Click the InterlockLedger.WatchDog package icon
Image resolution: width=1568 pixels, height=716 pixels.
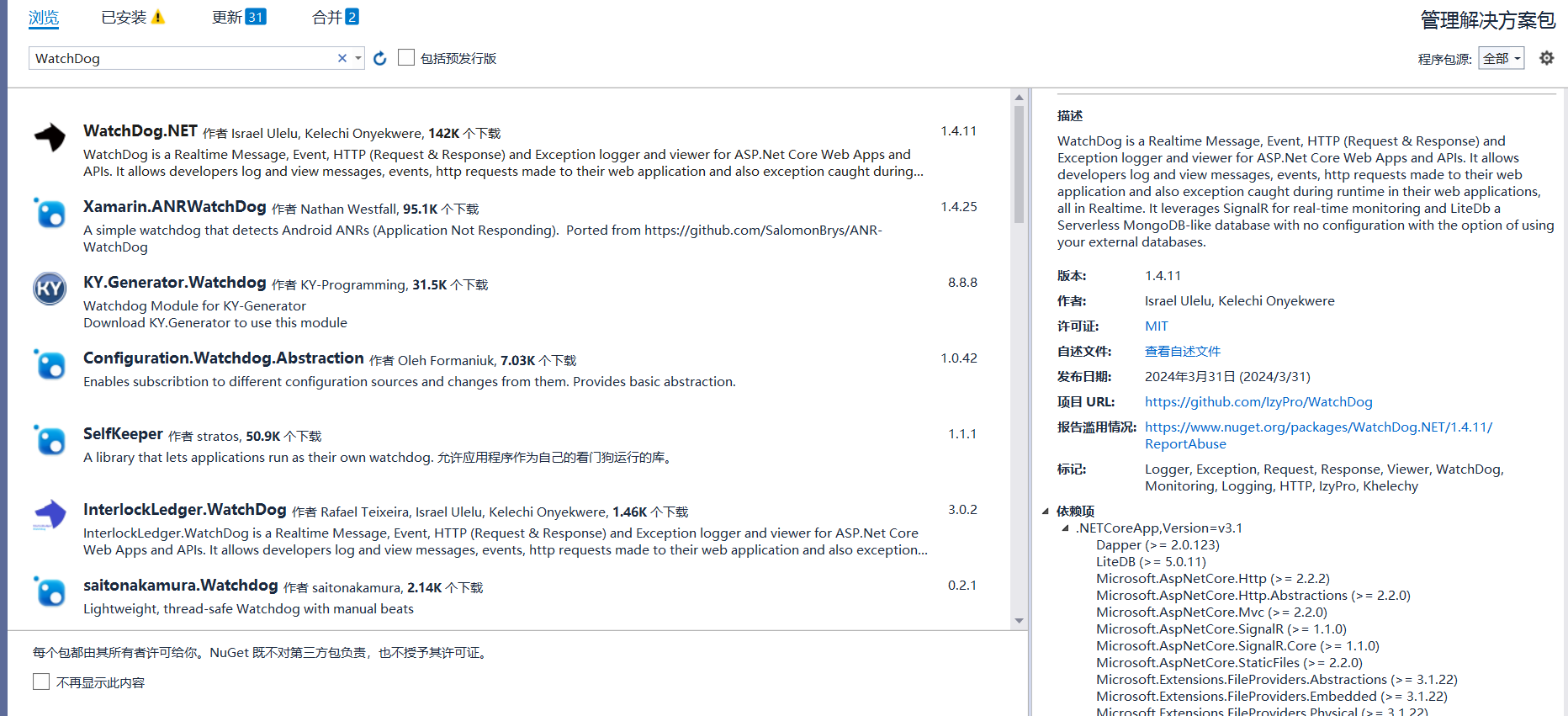(50, 516)
